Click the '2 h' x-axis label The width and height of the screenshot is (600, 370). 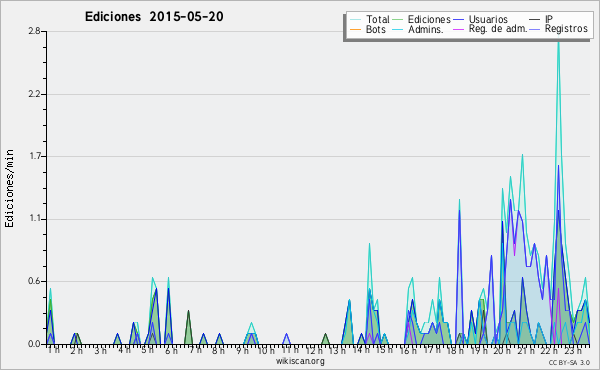tap(77, 351)
